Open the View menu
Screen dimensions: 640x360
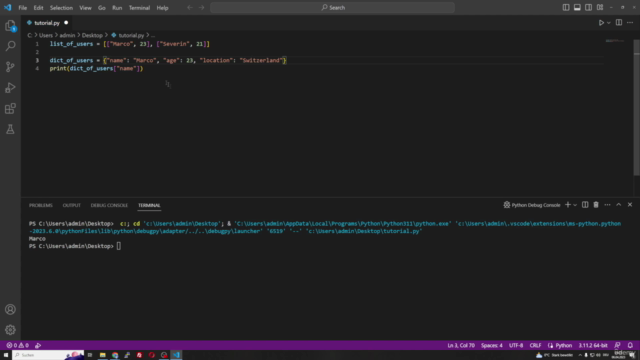[85, 8]
